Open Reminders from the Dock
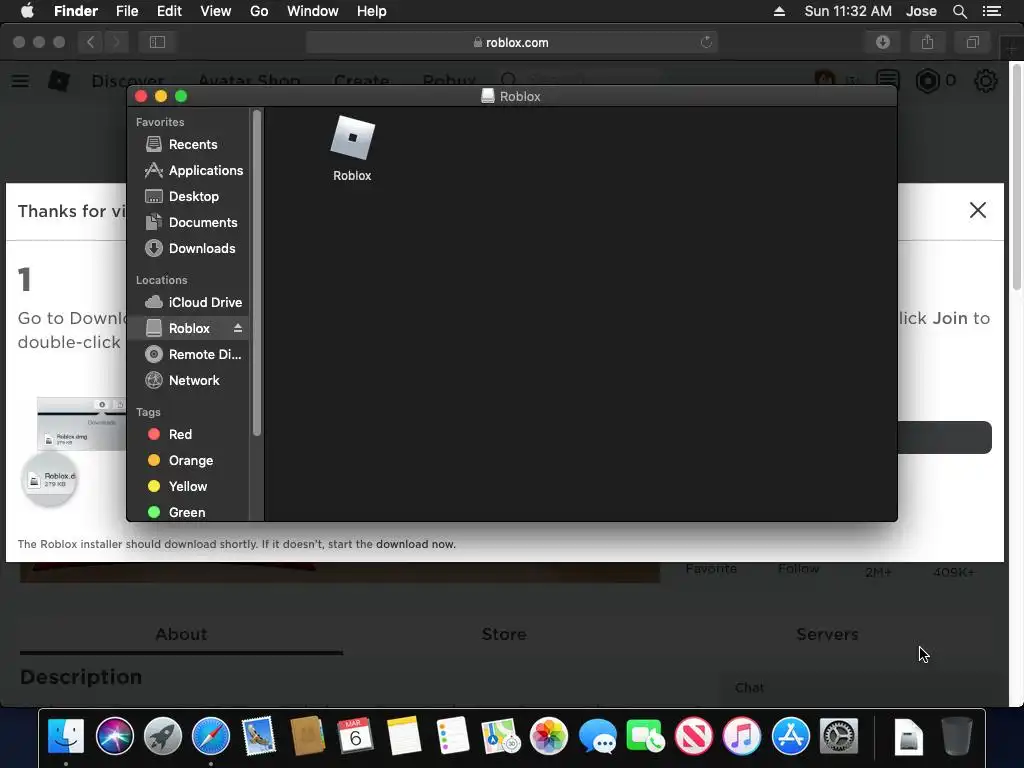This screenshot has height=768, width=1024. 452,736
